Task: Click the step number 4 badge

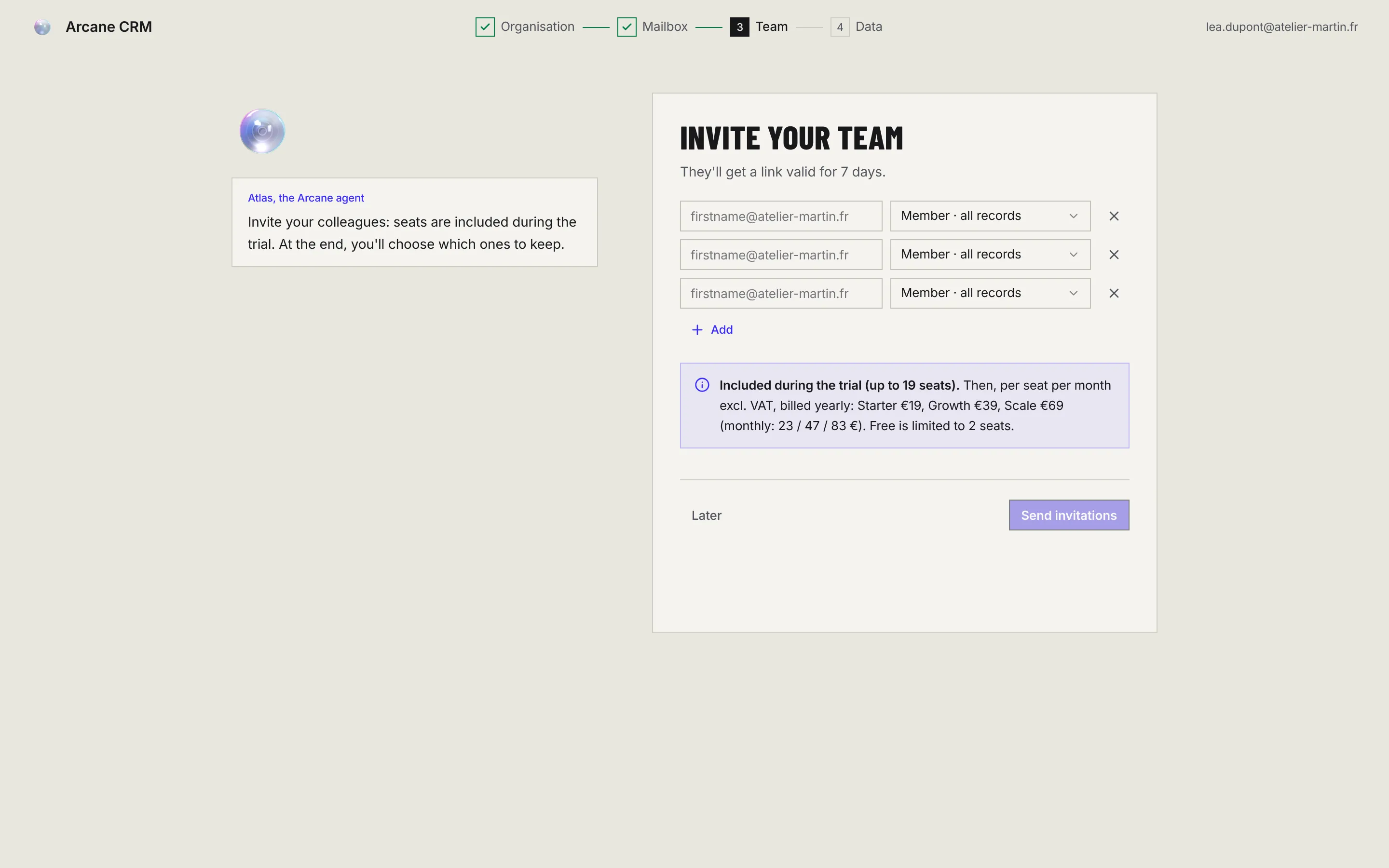Action: click(840, 27)
